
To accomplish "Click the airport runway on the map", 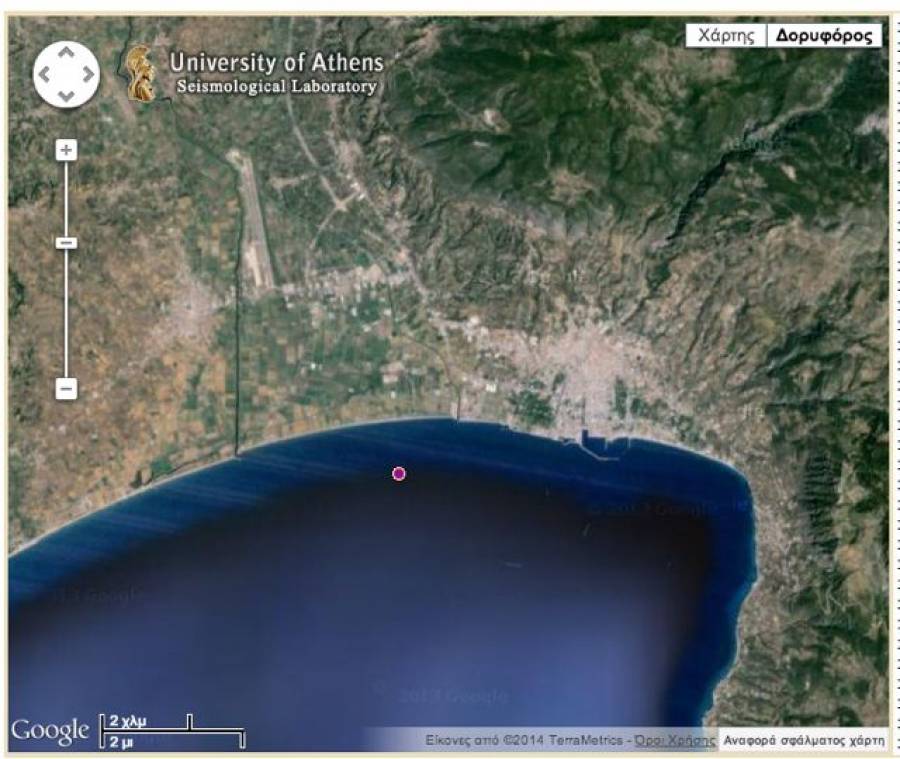I will [x=252, y=220].
